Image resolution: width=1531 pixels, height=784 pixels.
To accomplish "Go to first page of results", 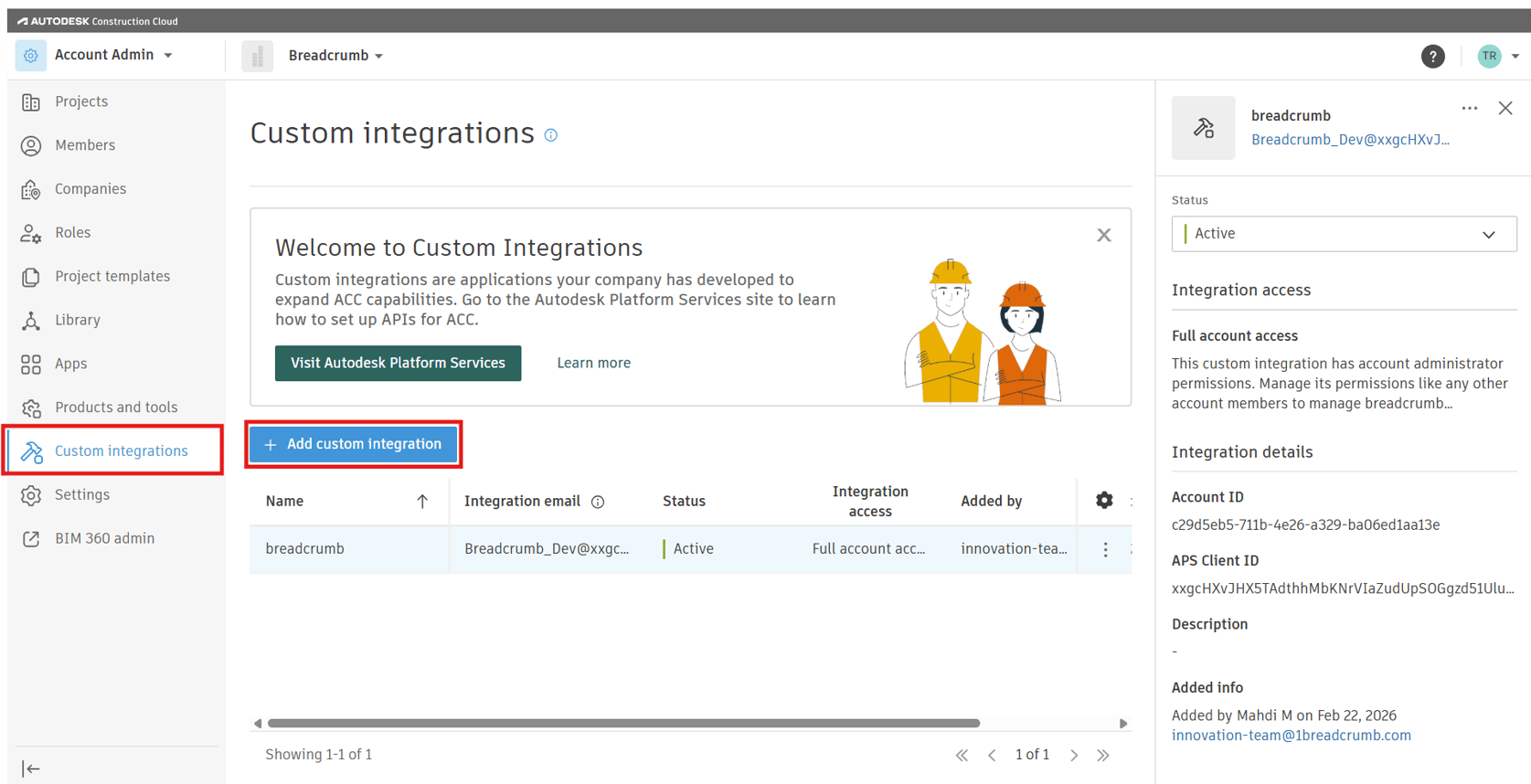I will tap(962, 755).
